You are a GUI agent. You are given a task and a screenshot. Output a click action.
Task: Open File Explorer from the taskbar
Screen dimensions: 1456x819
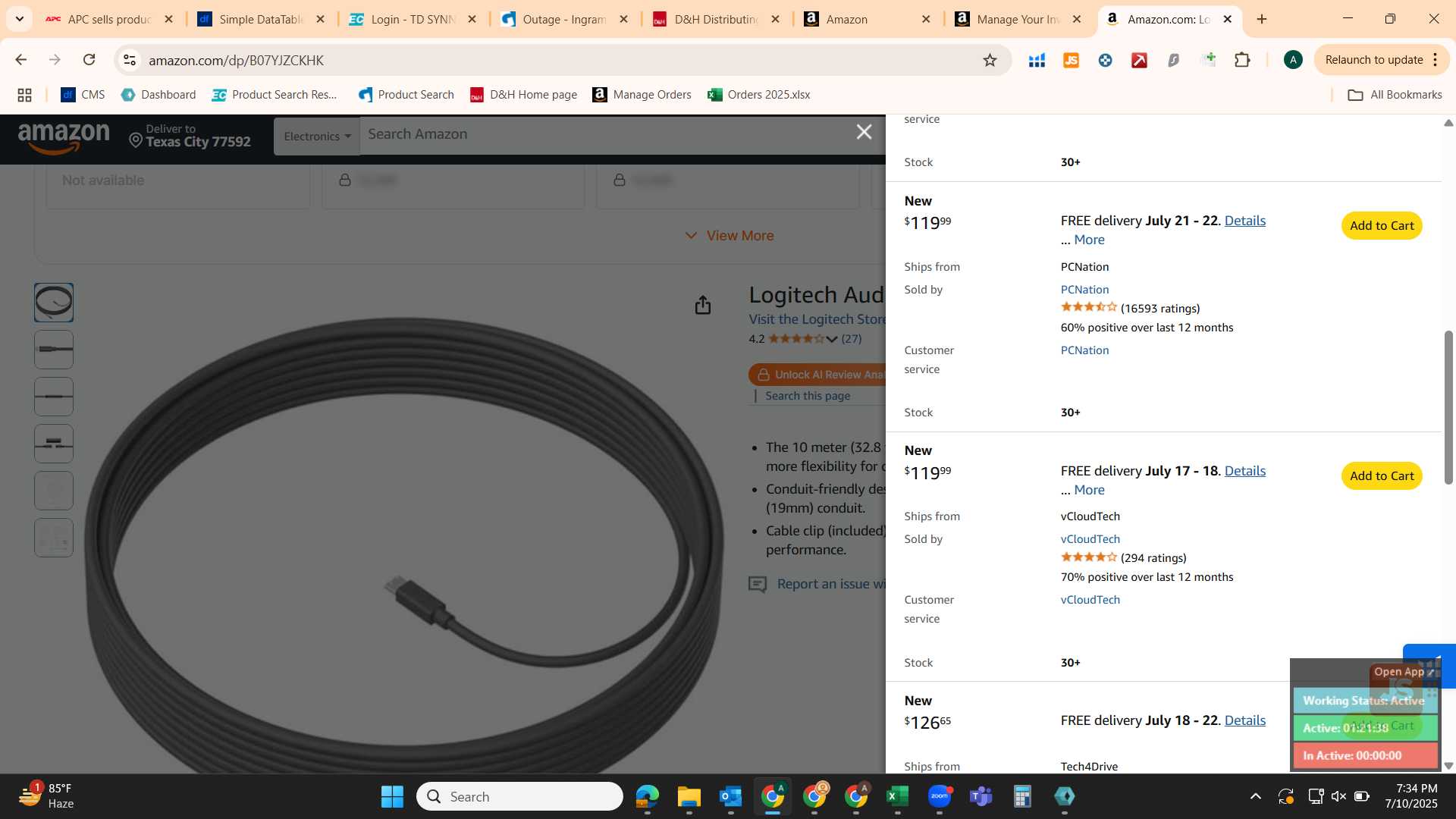689,796
